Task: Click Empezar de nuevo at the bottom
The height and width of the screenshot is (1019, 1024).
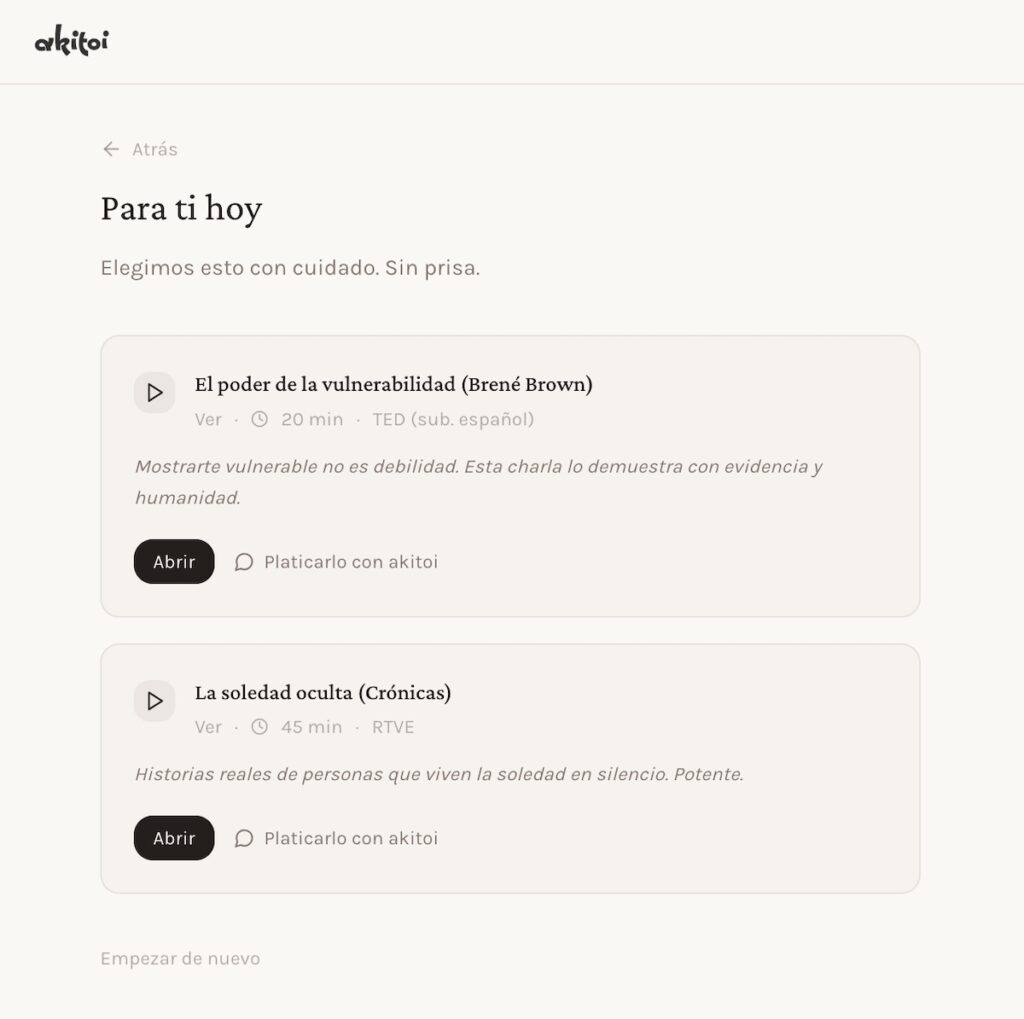Action: pyautogui.click(x=179, y=958)
